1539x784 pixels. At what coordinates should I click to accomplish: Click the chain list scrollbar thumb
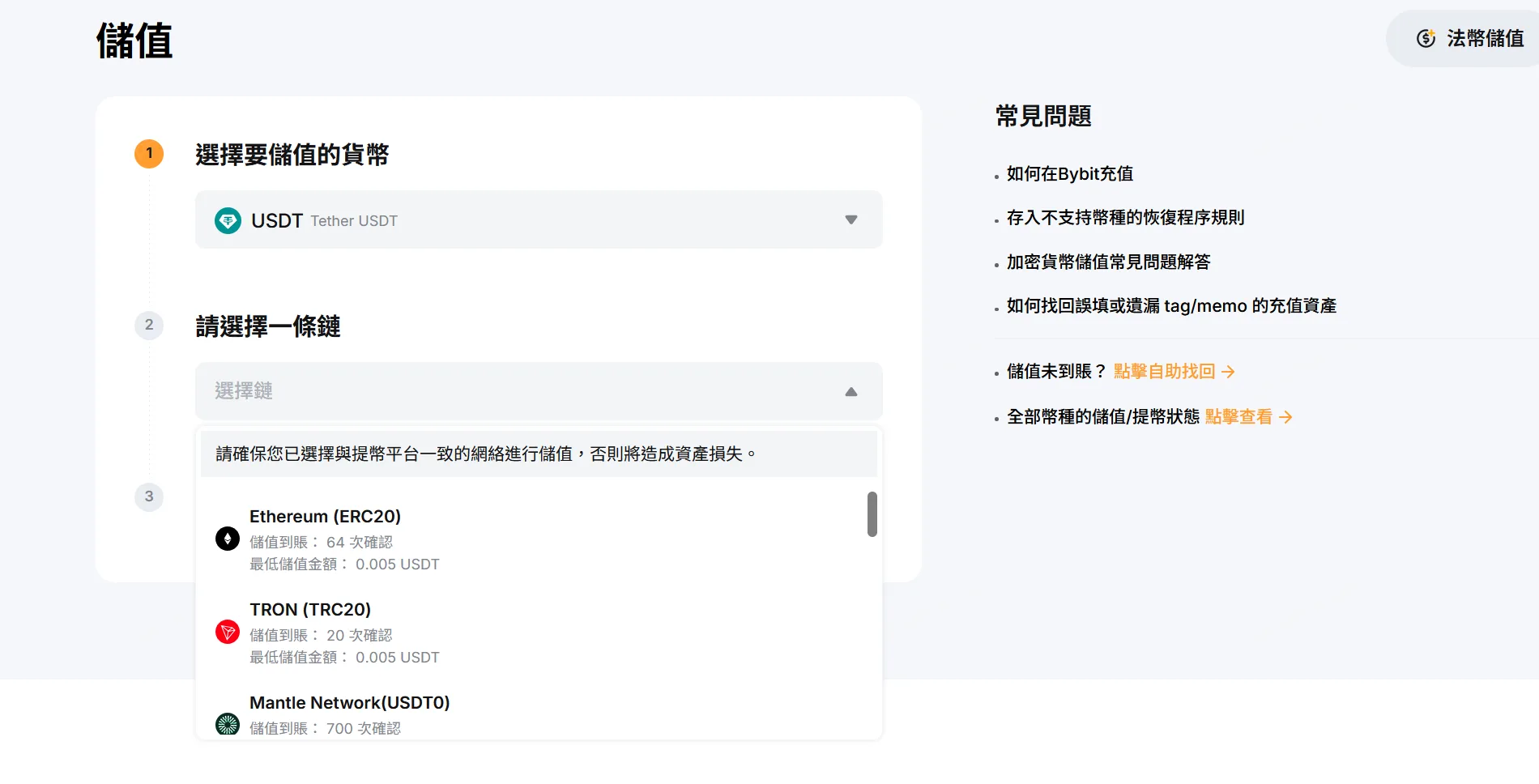coord(872,514)
